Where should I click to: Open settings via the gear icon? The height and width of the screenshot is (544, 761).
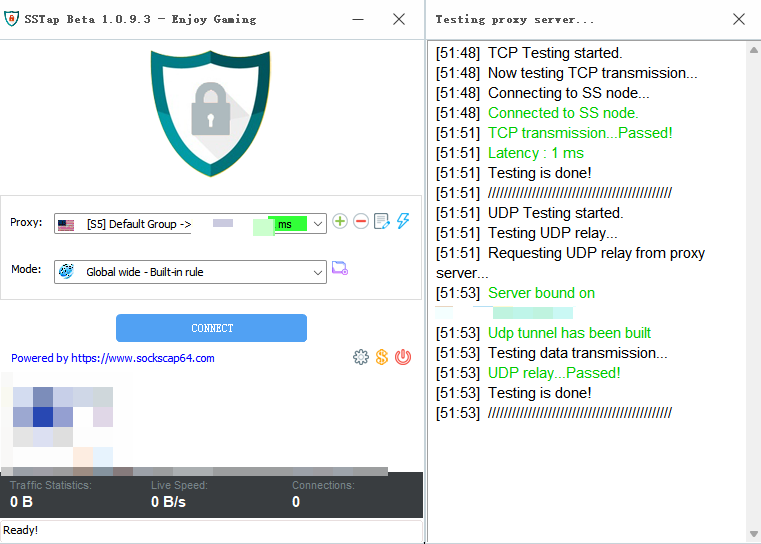361,357
